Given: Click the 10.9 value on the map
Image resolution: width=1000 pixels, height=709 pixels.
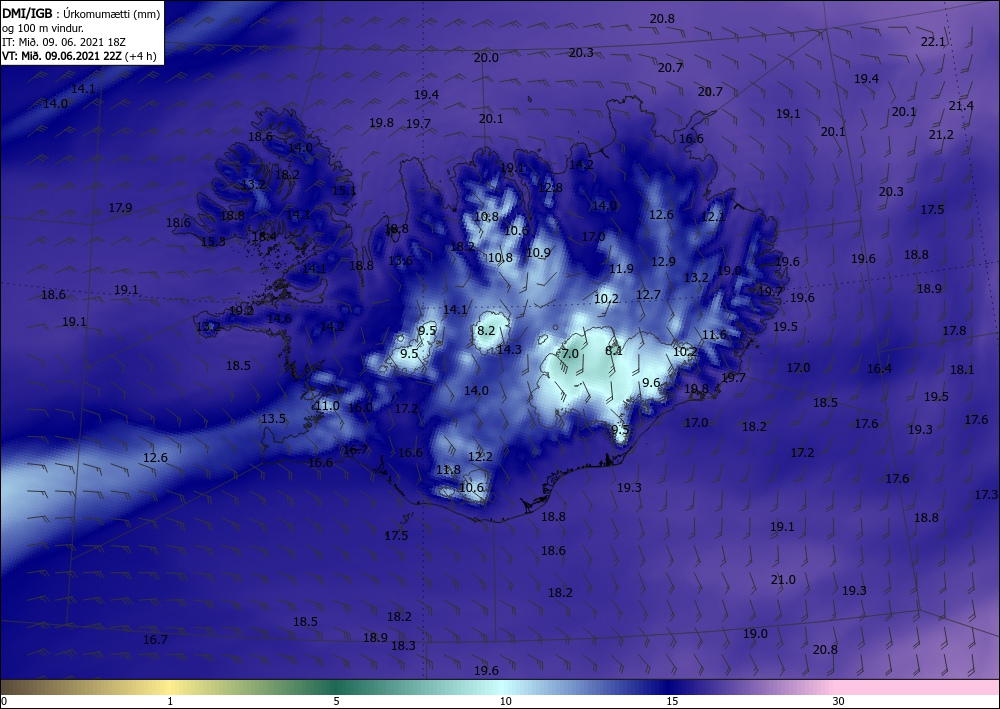Looking at the screenshot, I should 538,252.
